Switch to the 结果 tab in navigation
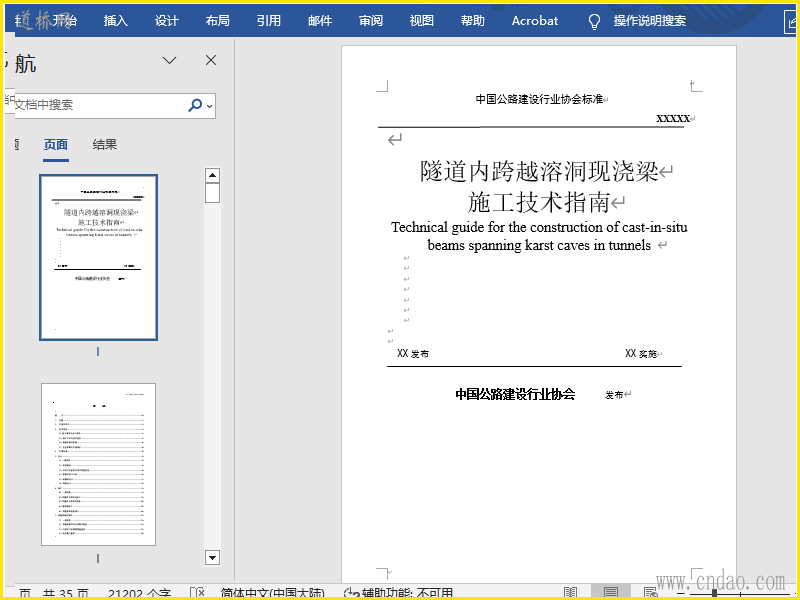Viewport: 800px width, 600px height. (105, 144)
